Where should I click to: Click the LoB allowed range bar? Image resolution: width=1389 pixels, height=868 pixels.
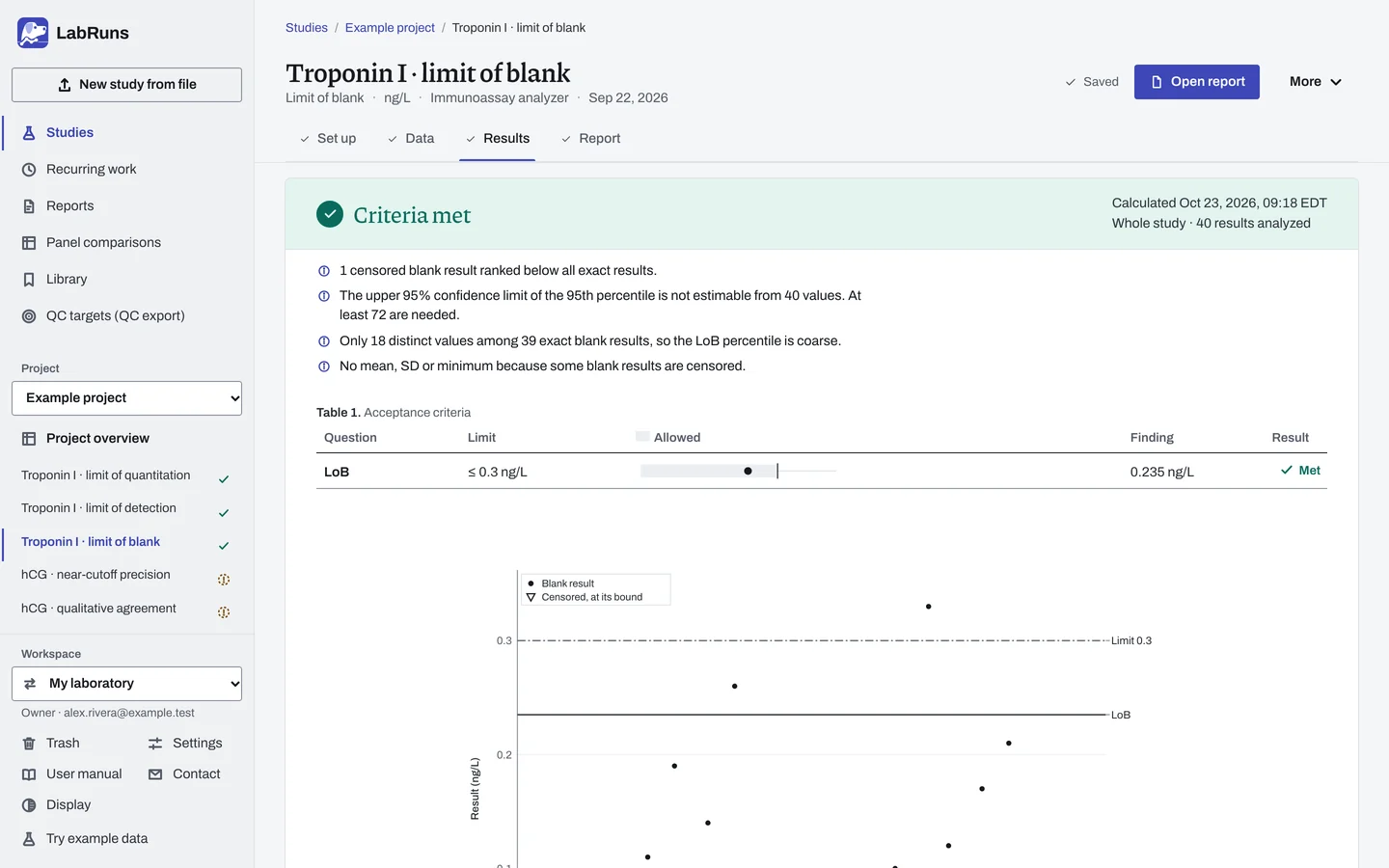tap(738, 471)
